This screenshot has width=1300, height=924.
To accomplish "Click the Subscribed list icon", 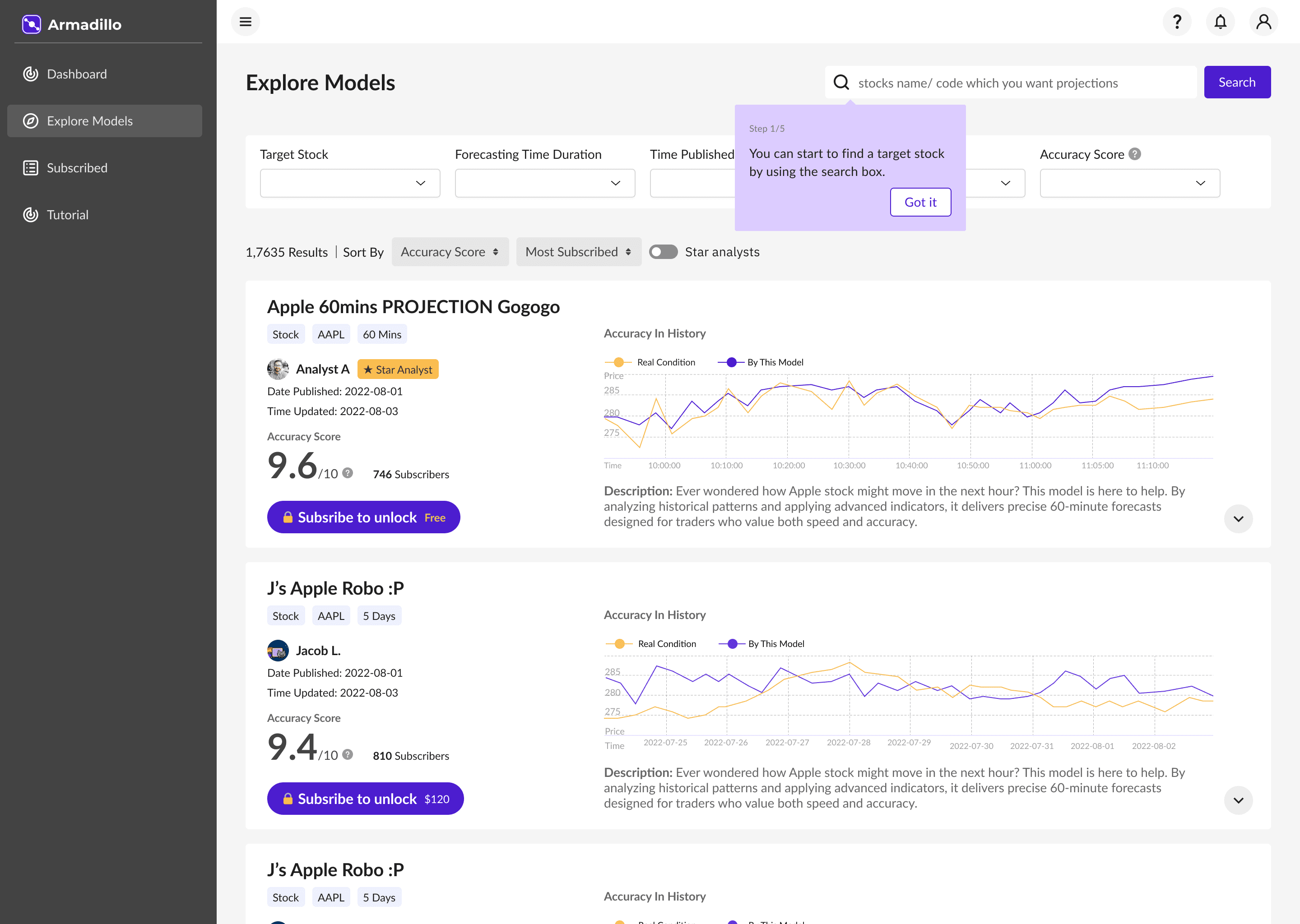I will pyautogui.click(x=31, y=168).
